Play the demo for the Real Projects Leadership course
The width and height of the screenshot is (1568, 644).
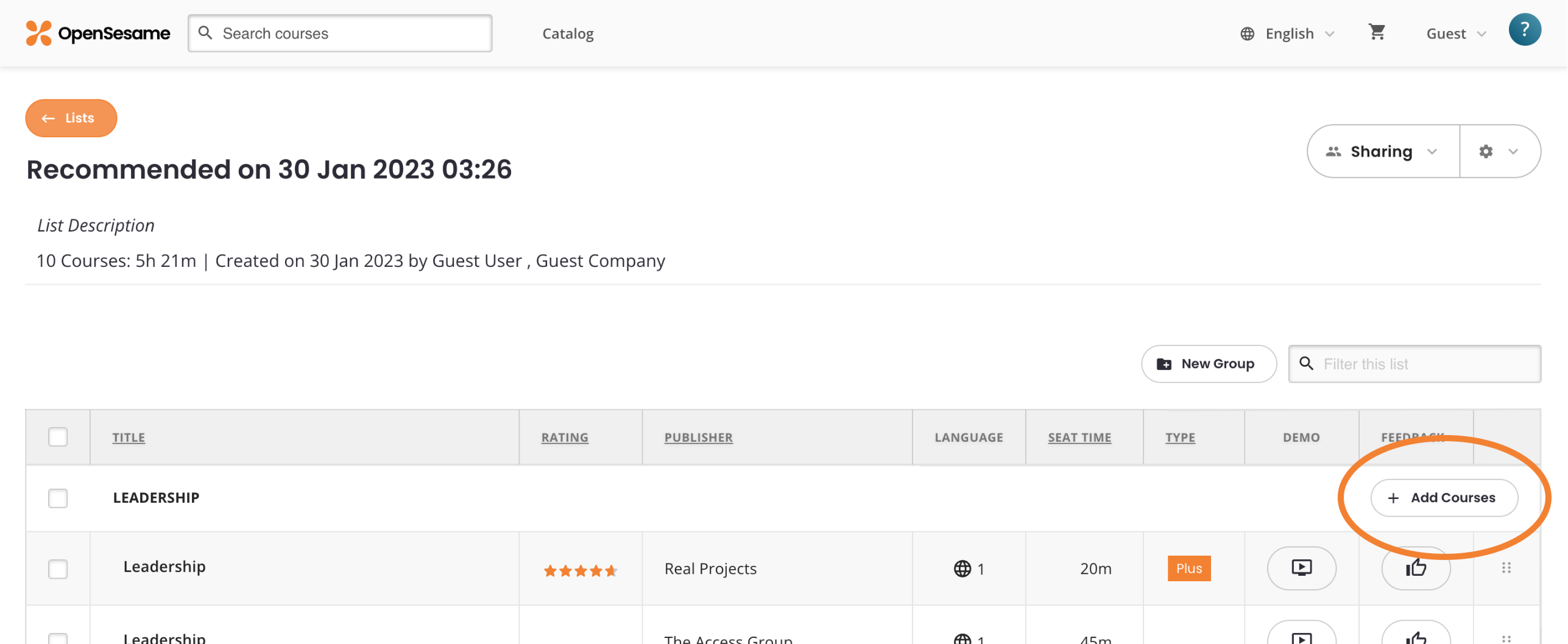[1301, 568]
